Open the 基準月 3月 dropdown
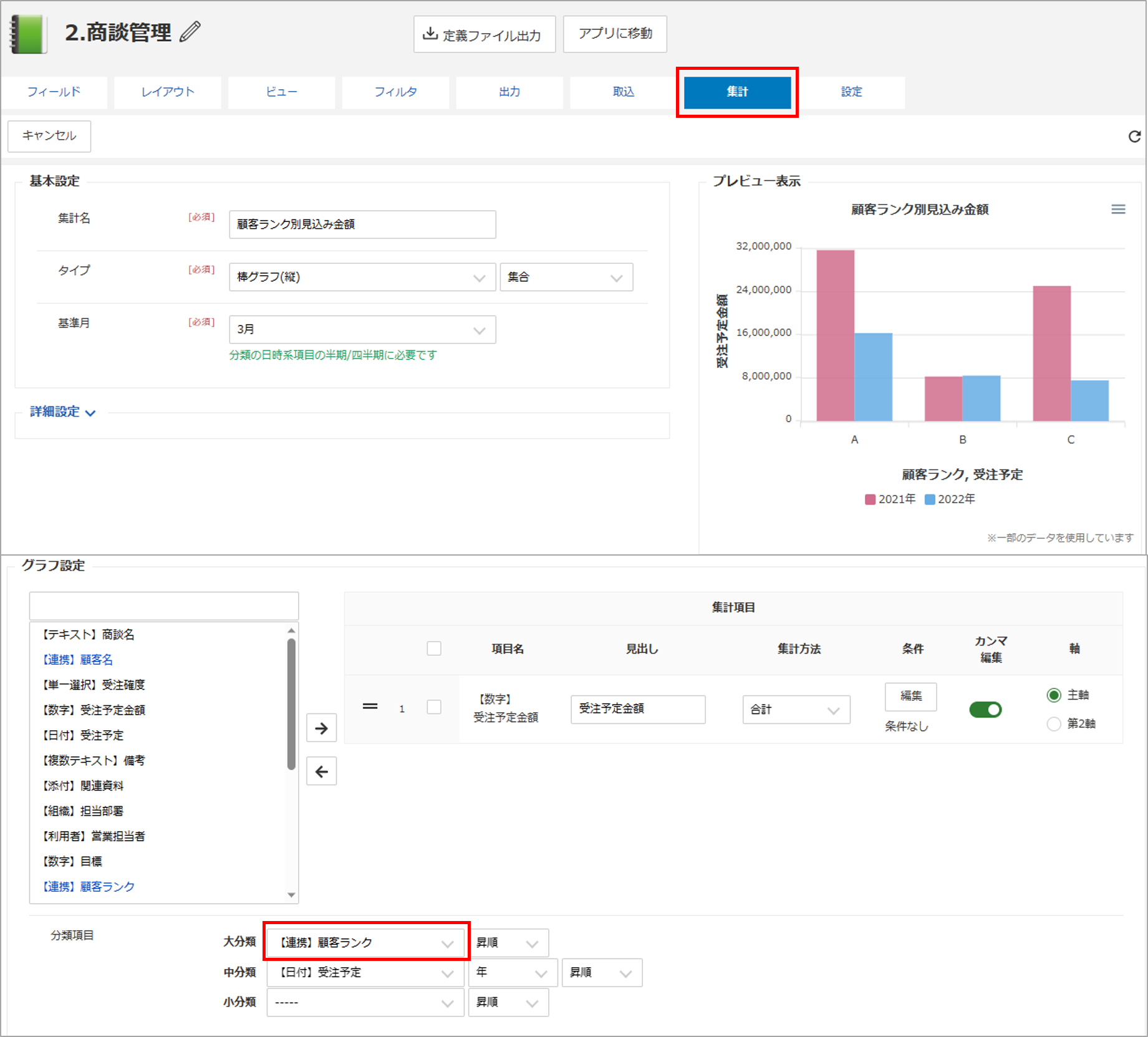This screenshot has height=1037, width=1148. 362,329
